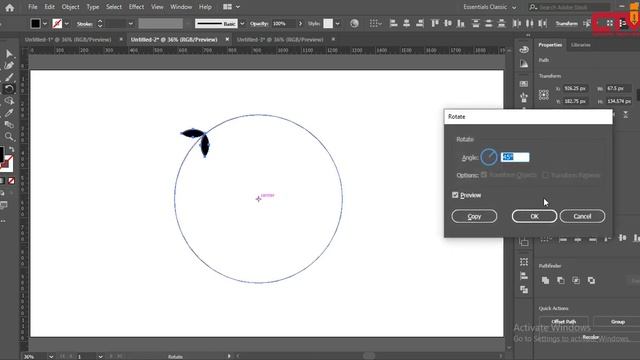Open the Edit Toolbar three dots
Image resolution: width=640 pixels, height=360 pixels.
click(x=4, y=221)
